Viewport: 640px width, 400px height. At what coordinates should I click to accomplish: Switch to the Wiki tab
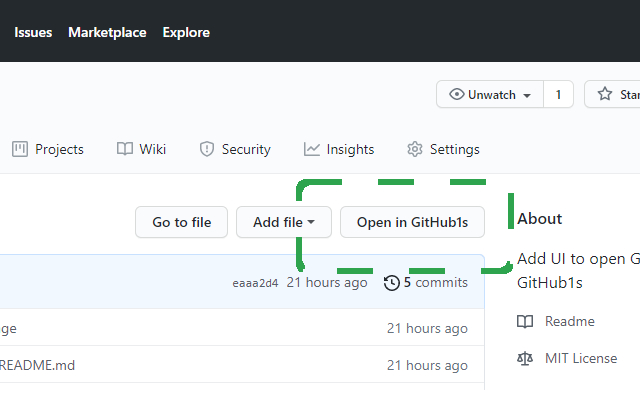coord(141,149)
